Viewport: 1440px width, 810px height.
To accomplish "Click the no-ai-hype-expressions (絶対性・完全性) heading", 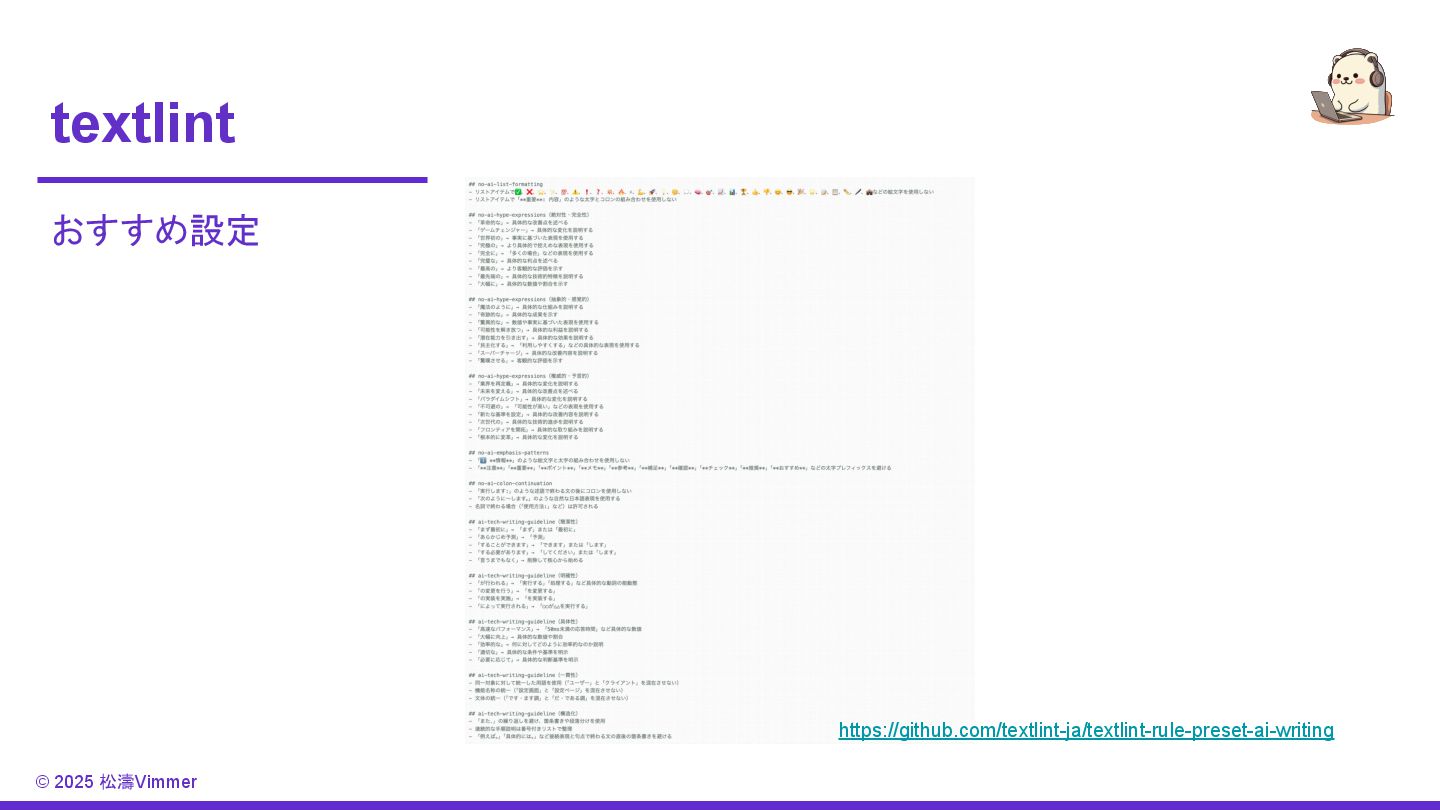I will 529,215.
